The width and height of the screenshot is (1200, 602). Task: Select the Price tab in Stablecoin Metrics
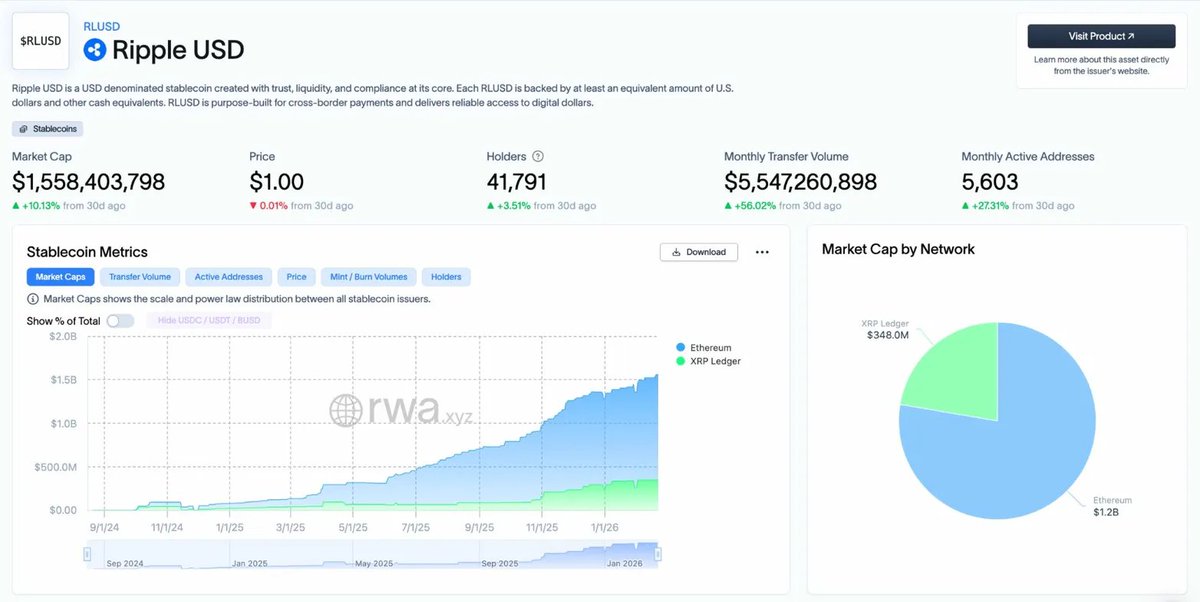[x=296, y=276]
